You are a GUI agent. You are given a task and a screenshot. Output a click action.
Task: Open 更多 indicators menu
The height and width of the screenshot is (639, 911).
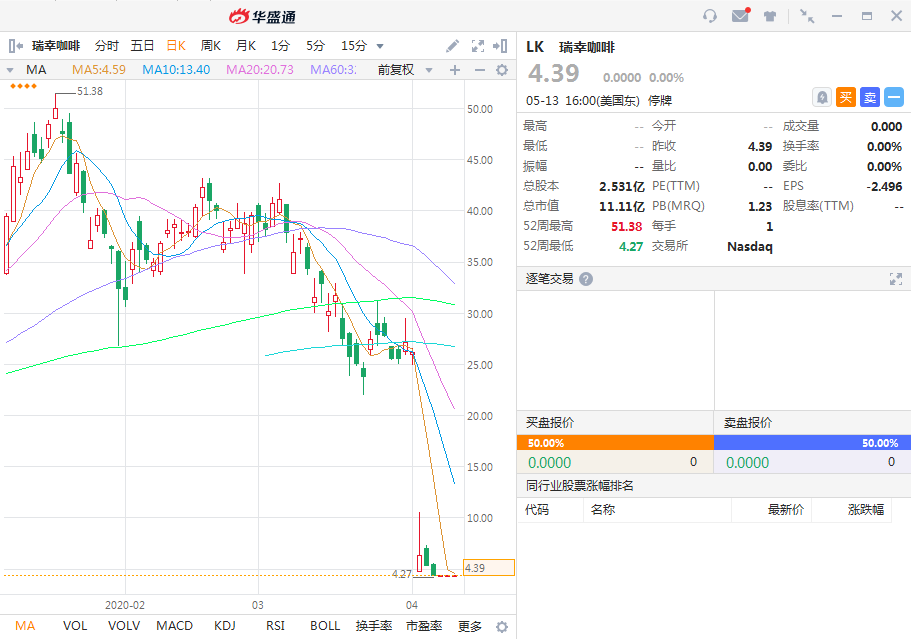(469, 626)
